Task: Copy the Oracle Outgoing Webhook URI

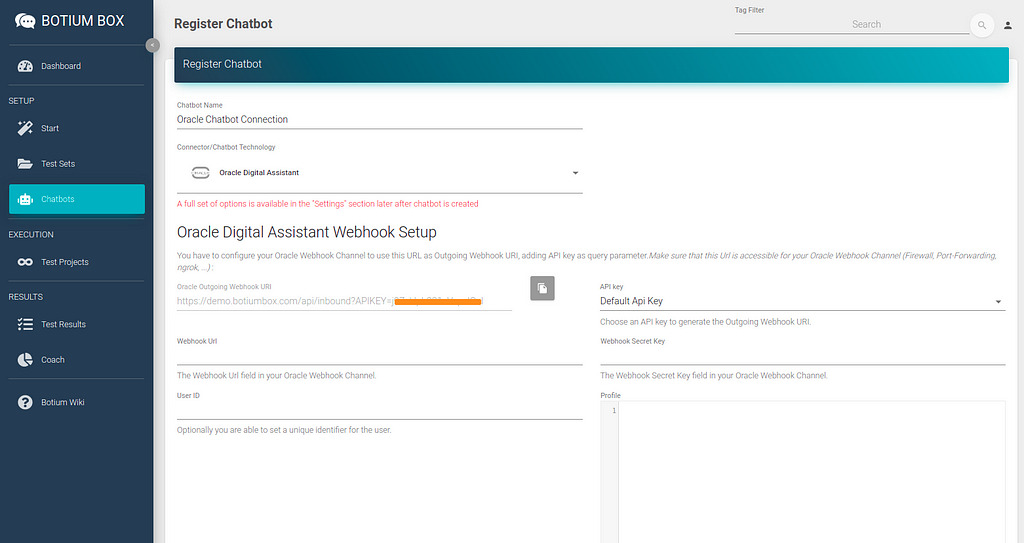Action: (x=542, y=288)
